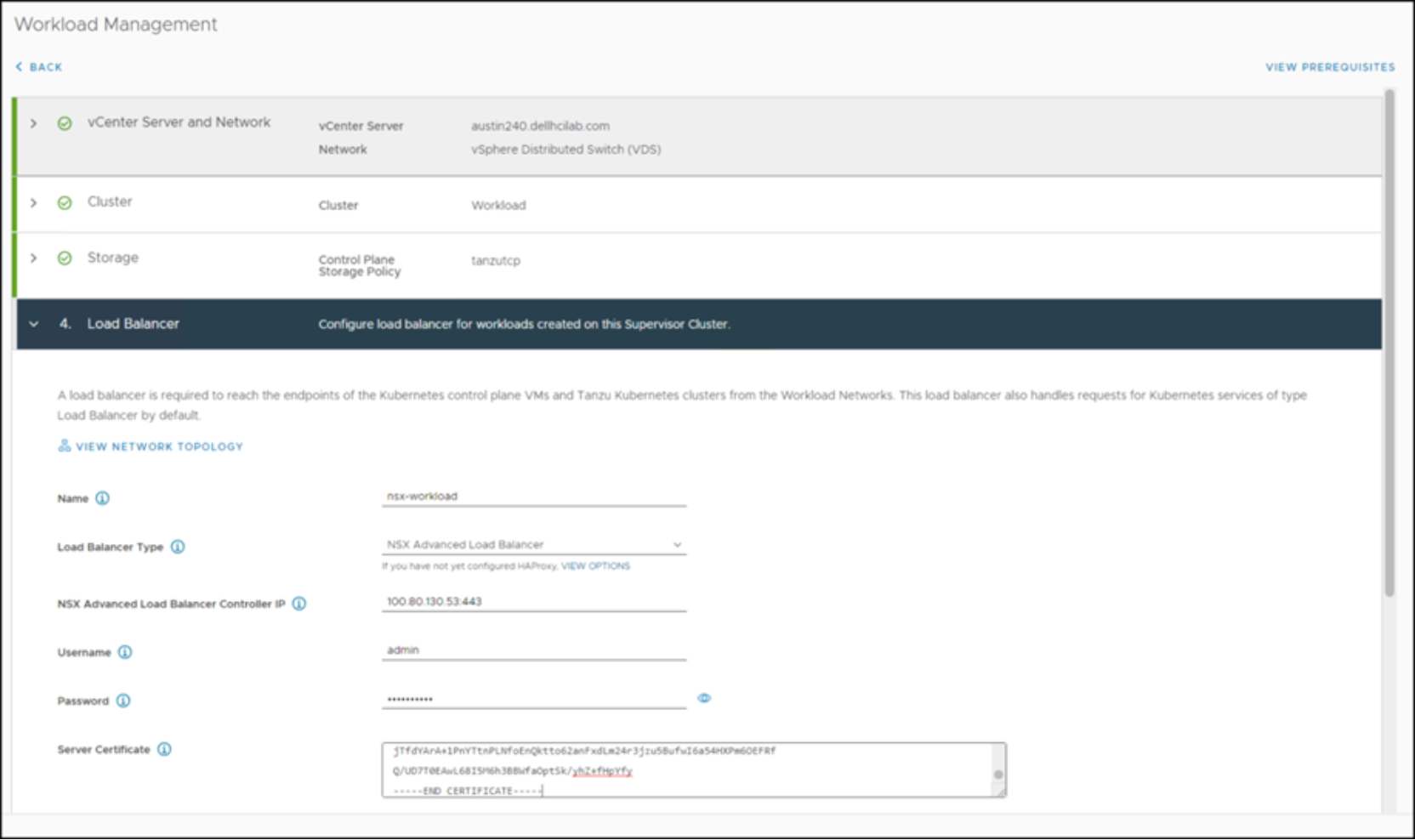The height and width of the screenshot is (840, 1415).
Task: Click the Name input field nsx-workload
Action: pyautogui.click(x=534, y=497)
